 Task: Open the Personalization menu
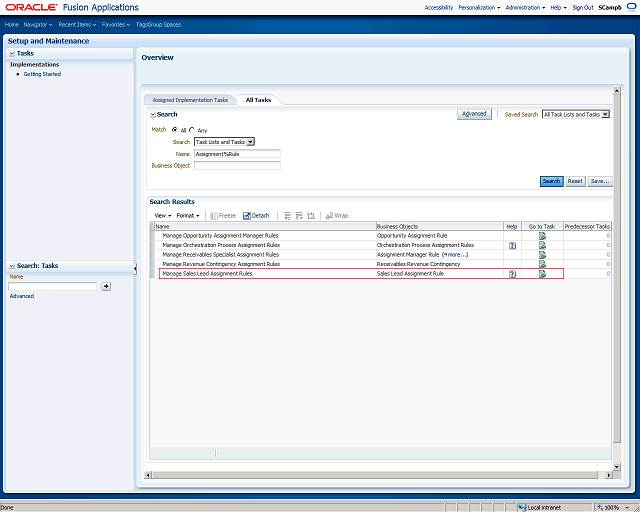click(479, 7)
